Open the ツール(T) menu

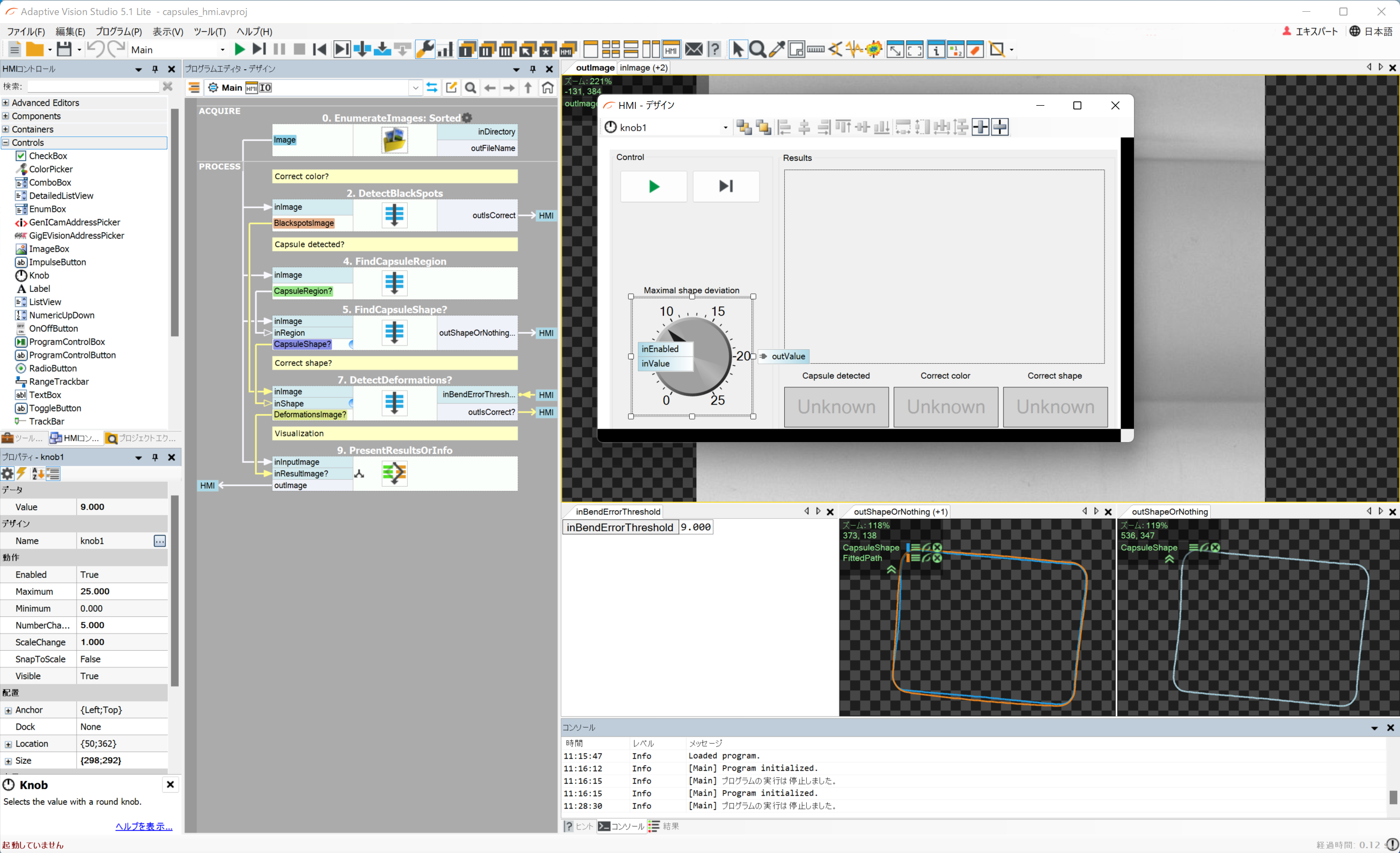coord(210,32)
